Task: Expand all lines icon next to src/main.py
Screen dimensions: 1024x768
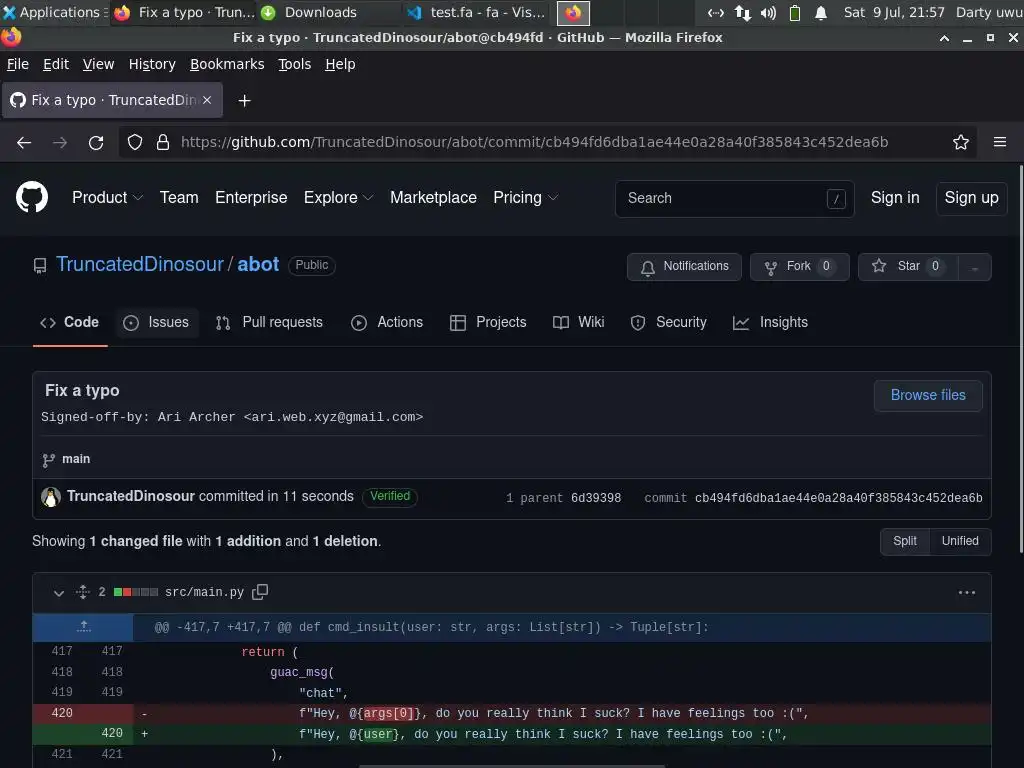Action: coord(82,592)
